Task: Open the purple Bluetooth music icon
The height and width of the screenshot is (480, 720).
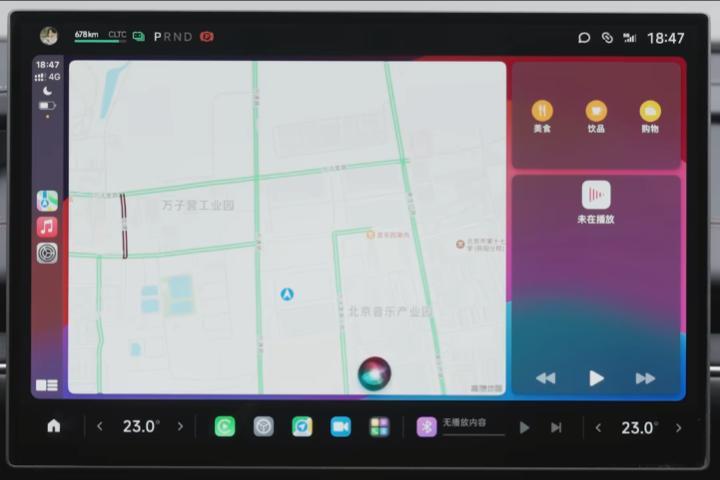Action: tap(427, 427)
